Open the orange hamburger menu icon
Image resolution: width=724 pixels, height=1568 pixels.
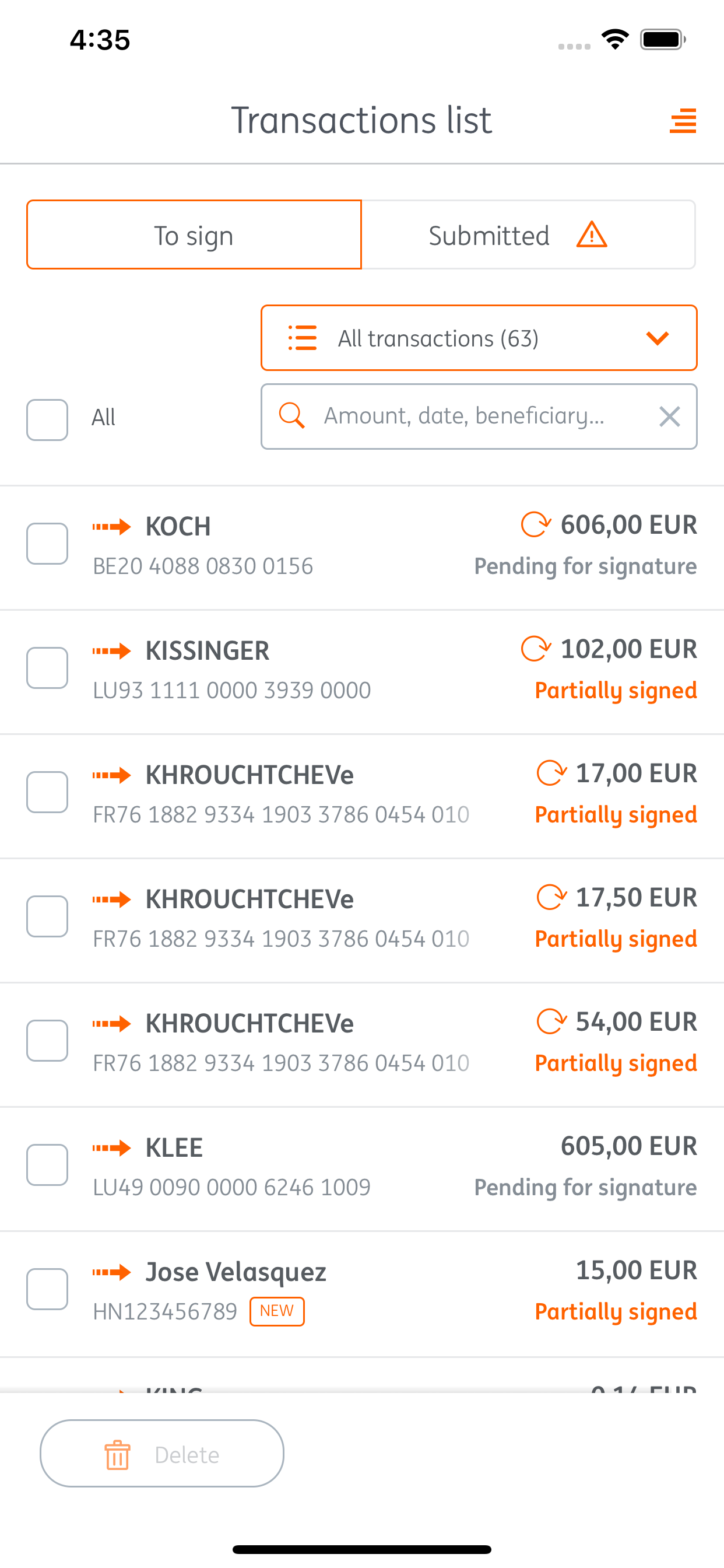tap(683, 121)
